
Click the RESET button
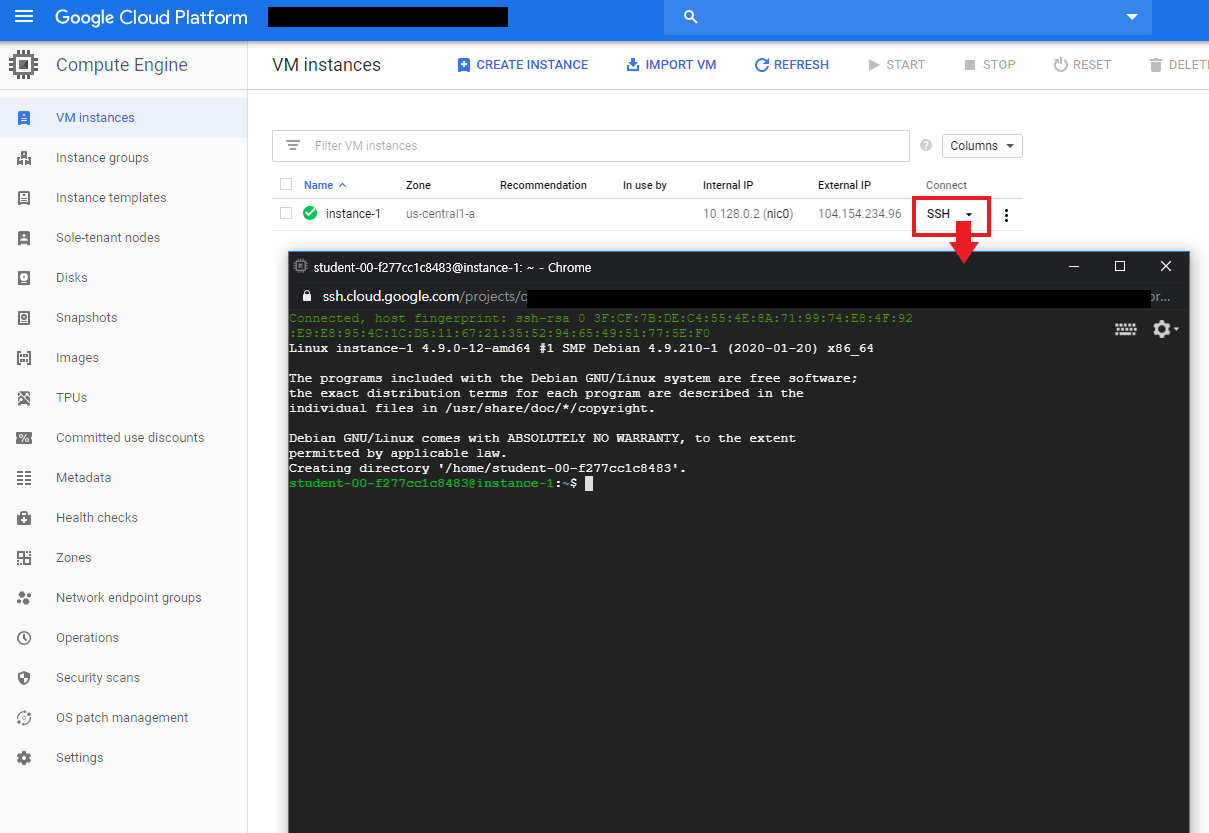(1082, 65)
